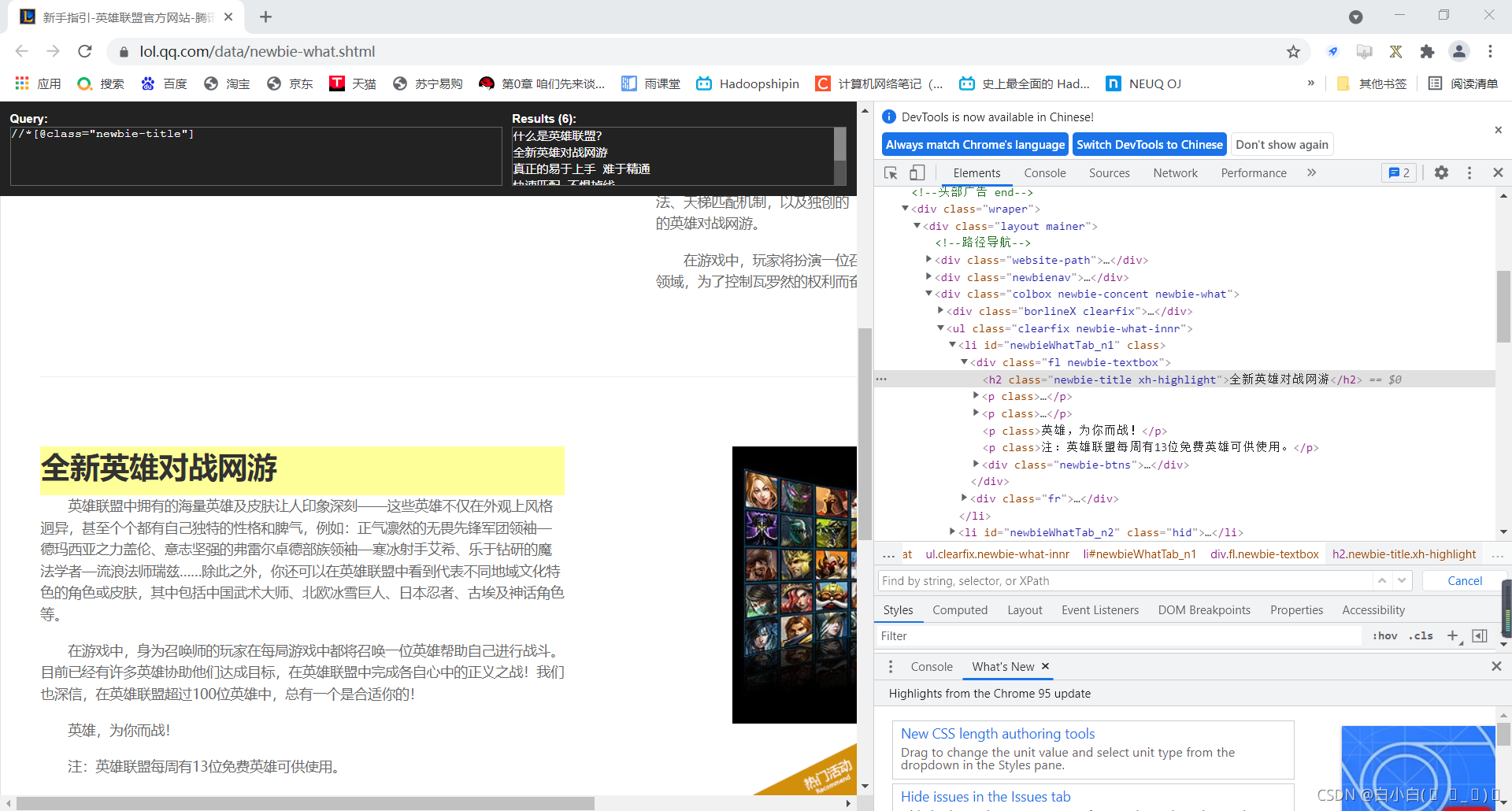Screen dimensions: 1512x811
Task: Collapse the div class wraper node
Action: [x=905, y=209]
